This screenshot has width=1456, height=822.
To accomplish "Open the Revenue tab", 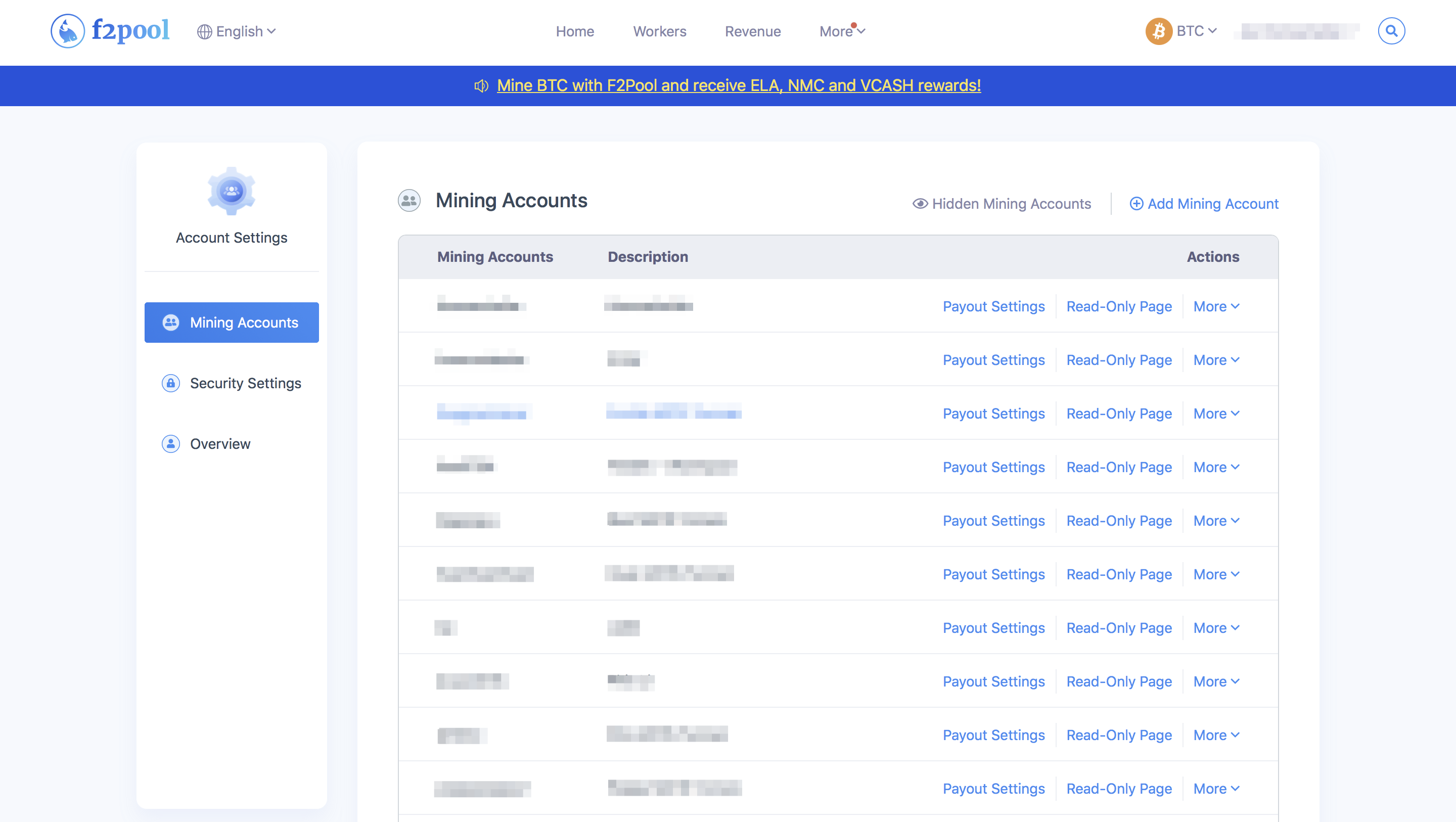I will pos(753,32).
